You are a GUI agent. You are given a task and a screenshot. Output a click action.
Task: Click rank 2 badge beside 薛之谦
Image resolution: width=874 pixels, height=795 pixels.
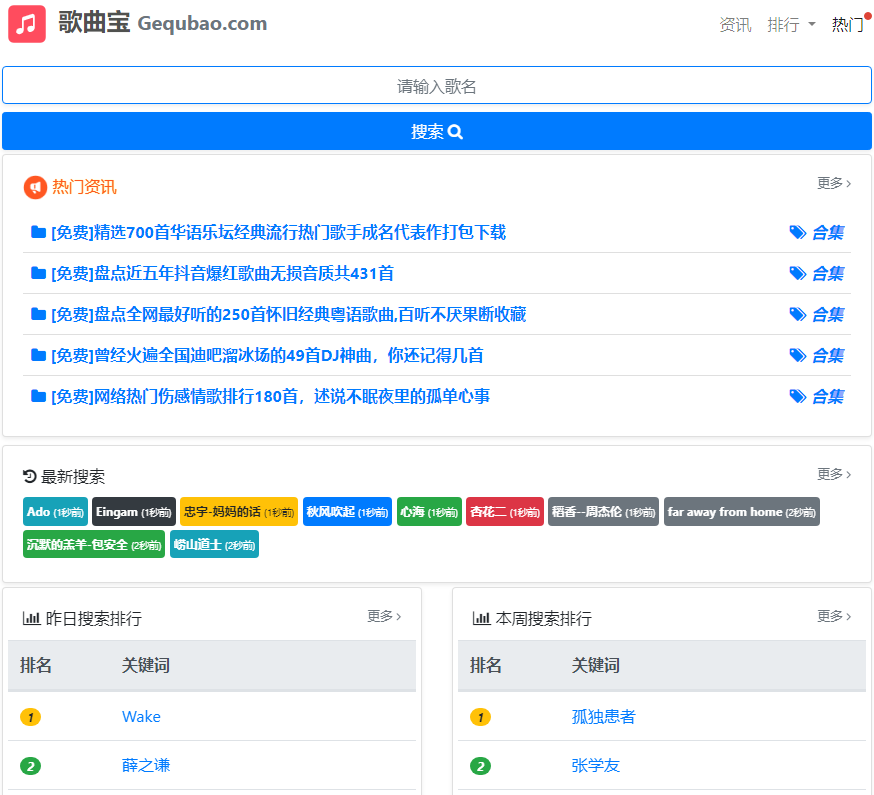31,767
